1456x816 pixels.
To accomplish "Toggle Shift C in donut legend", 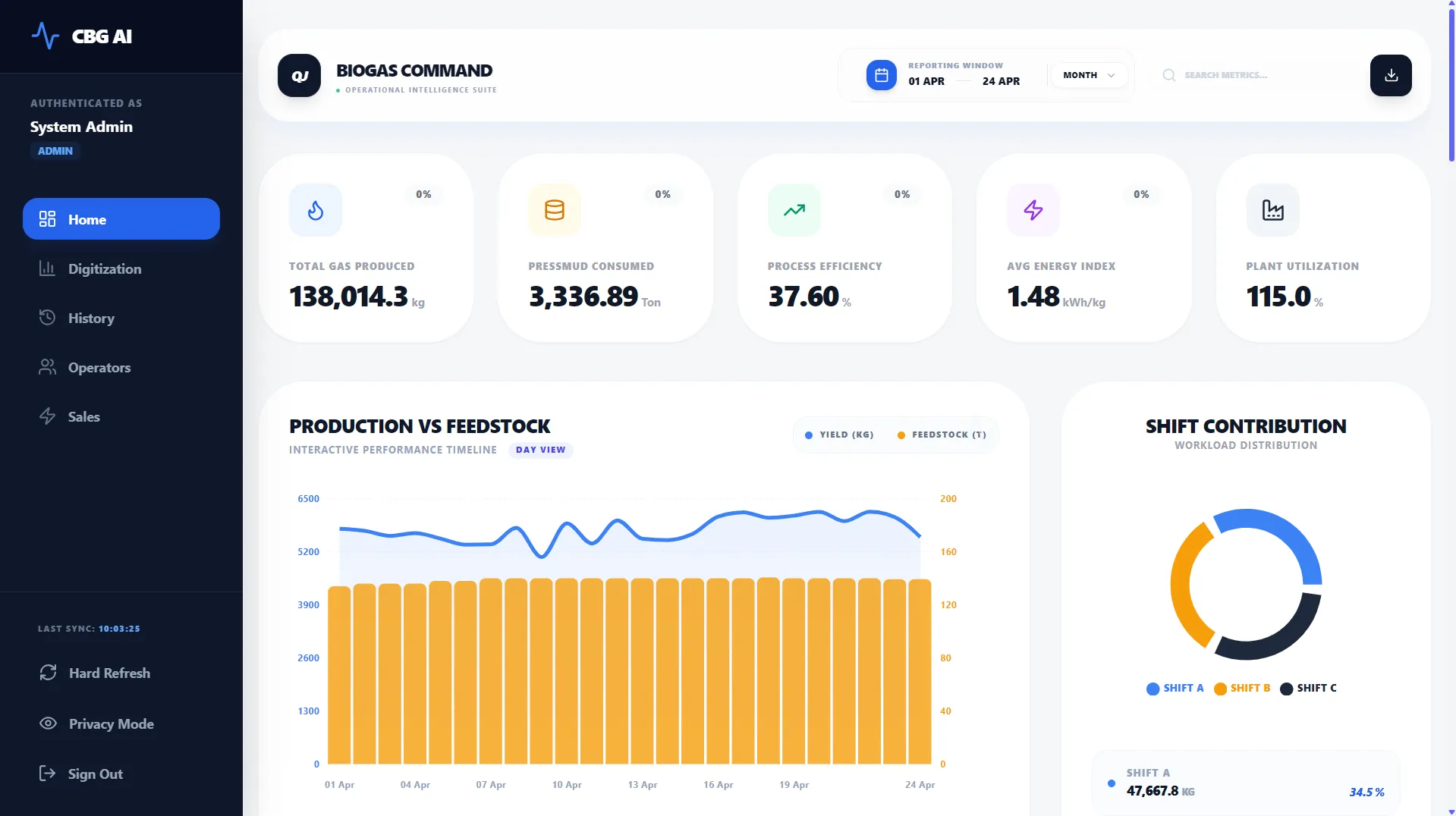I will (1308, 688).
